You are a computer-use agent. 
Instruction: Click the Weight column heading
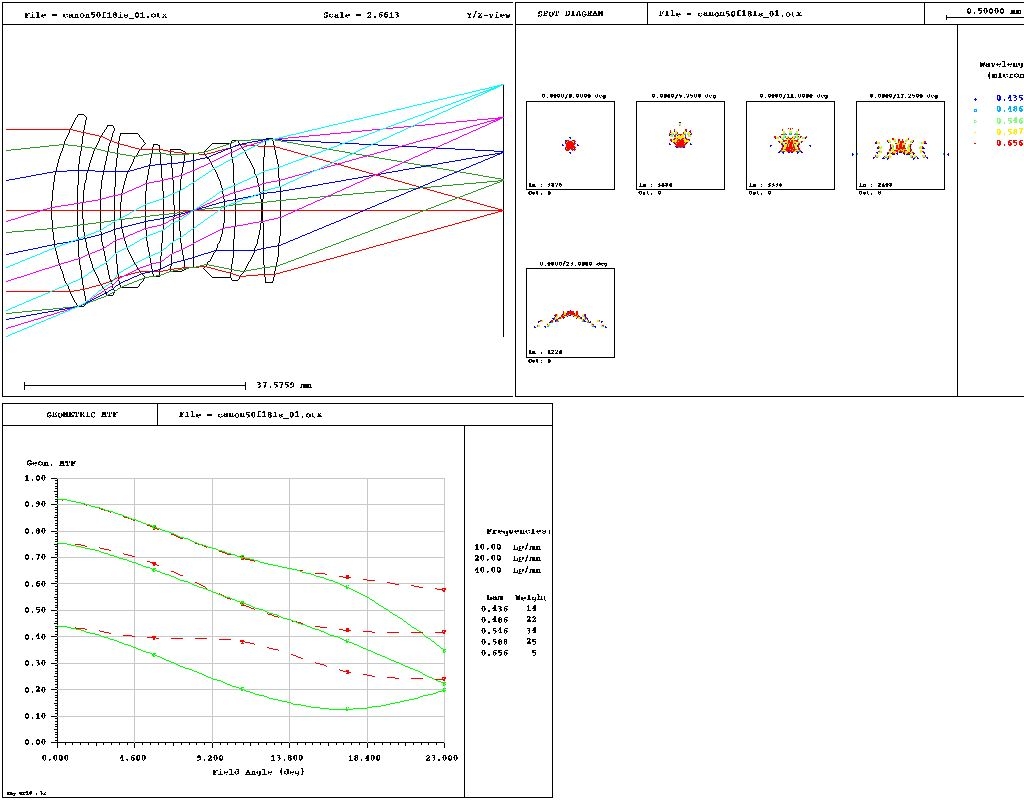(530, 598)
